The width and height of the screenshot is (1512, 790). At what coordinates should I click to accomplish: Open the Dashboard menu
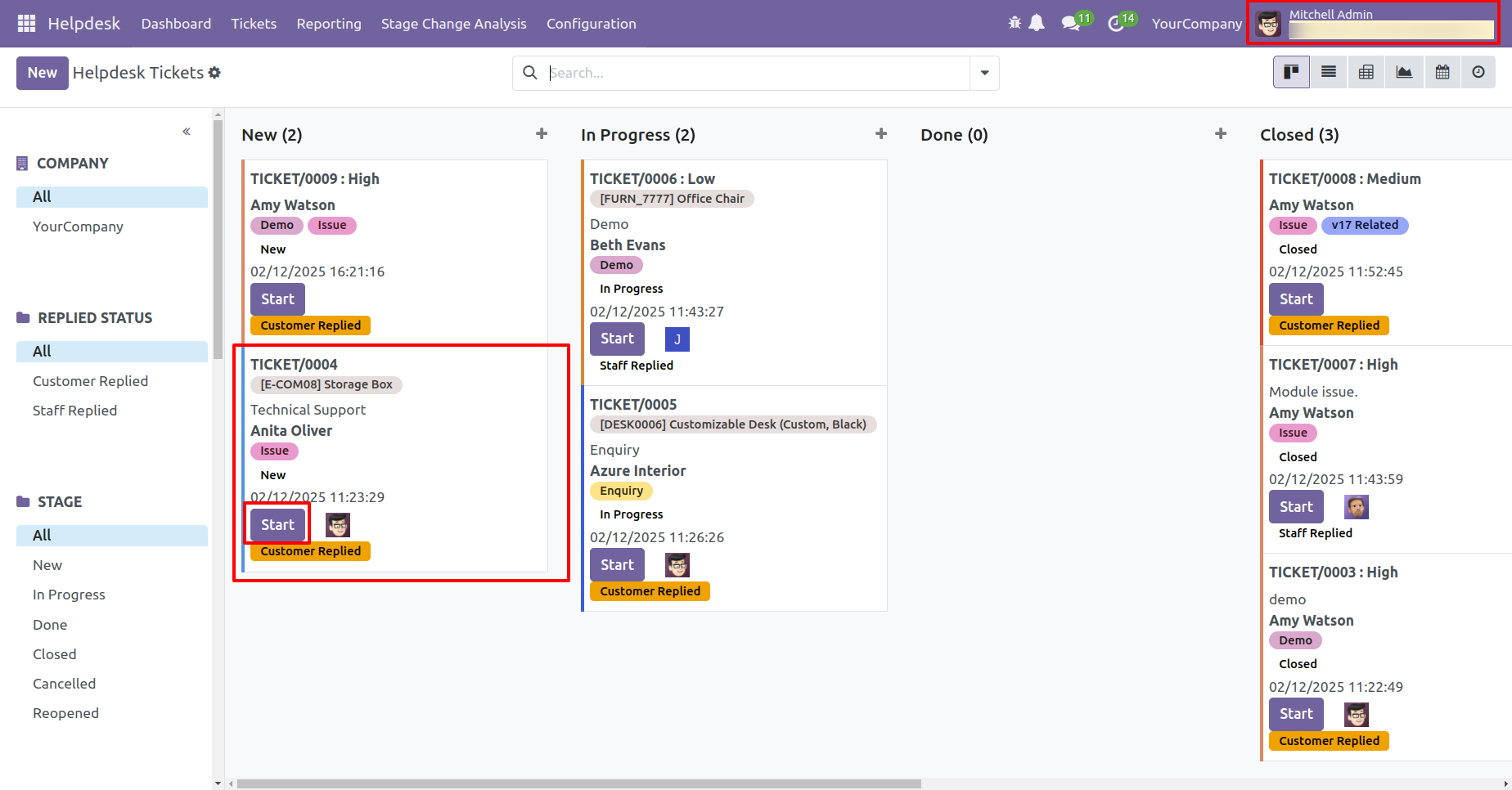176,24
